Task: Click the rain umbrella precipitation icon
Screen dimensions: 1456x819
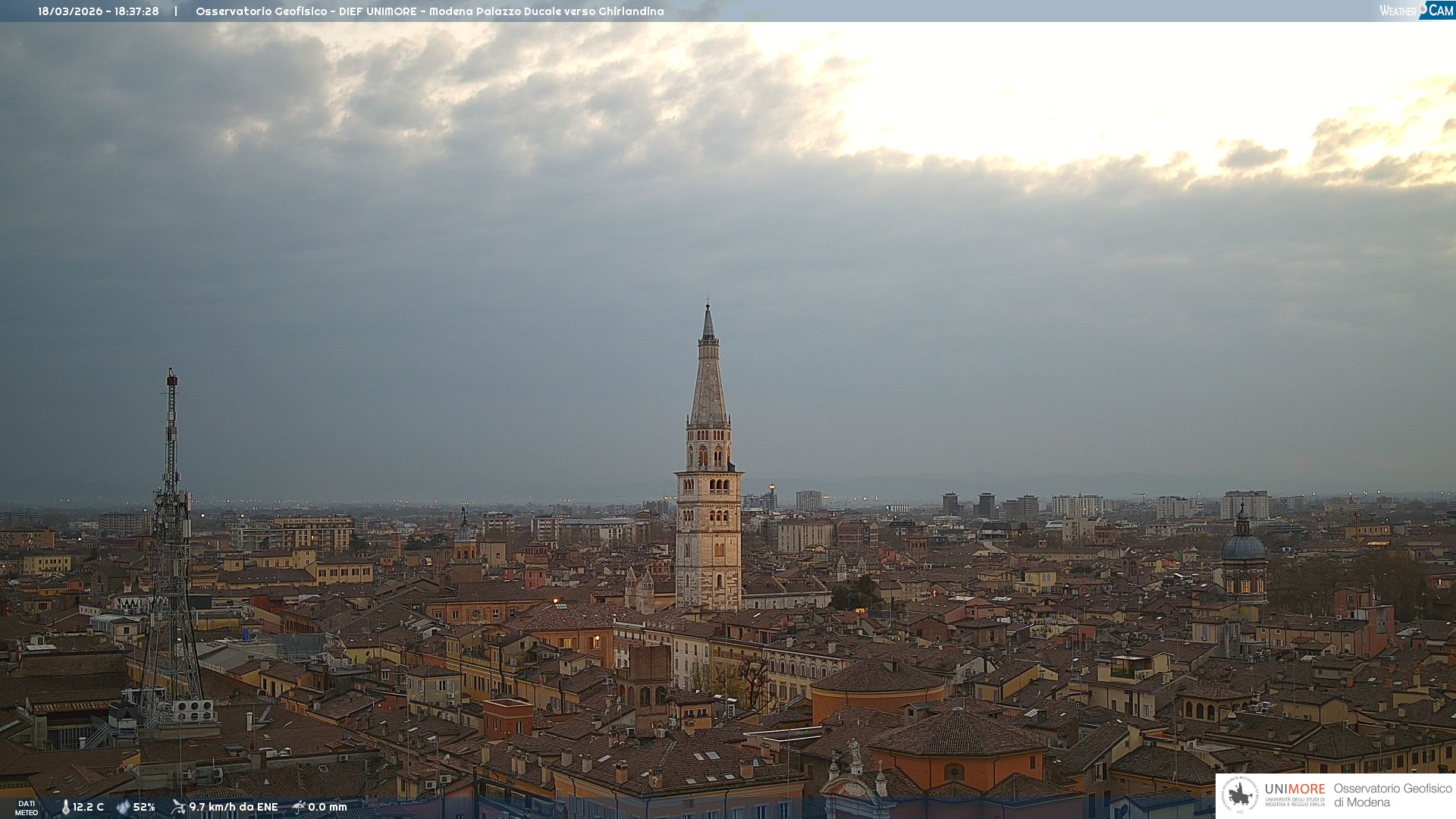Action: pos(299,807)
